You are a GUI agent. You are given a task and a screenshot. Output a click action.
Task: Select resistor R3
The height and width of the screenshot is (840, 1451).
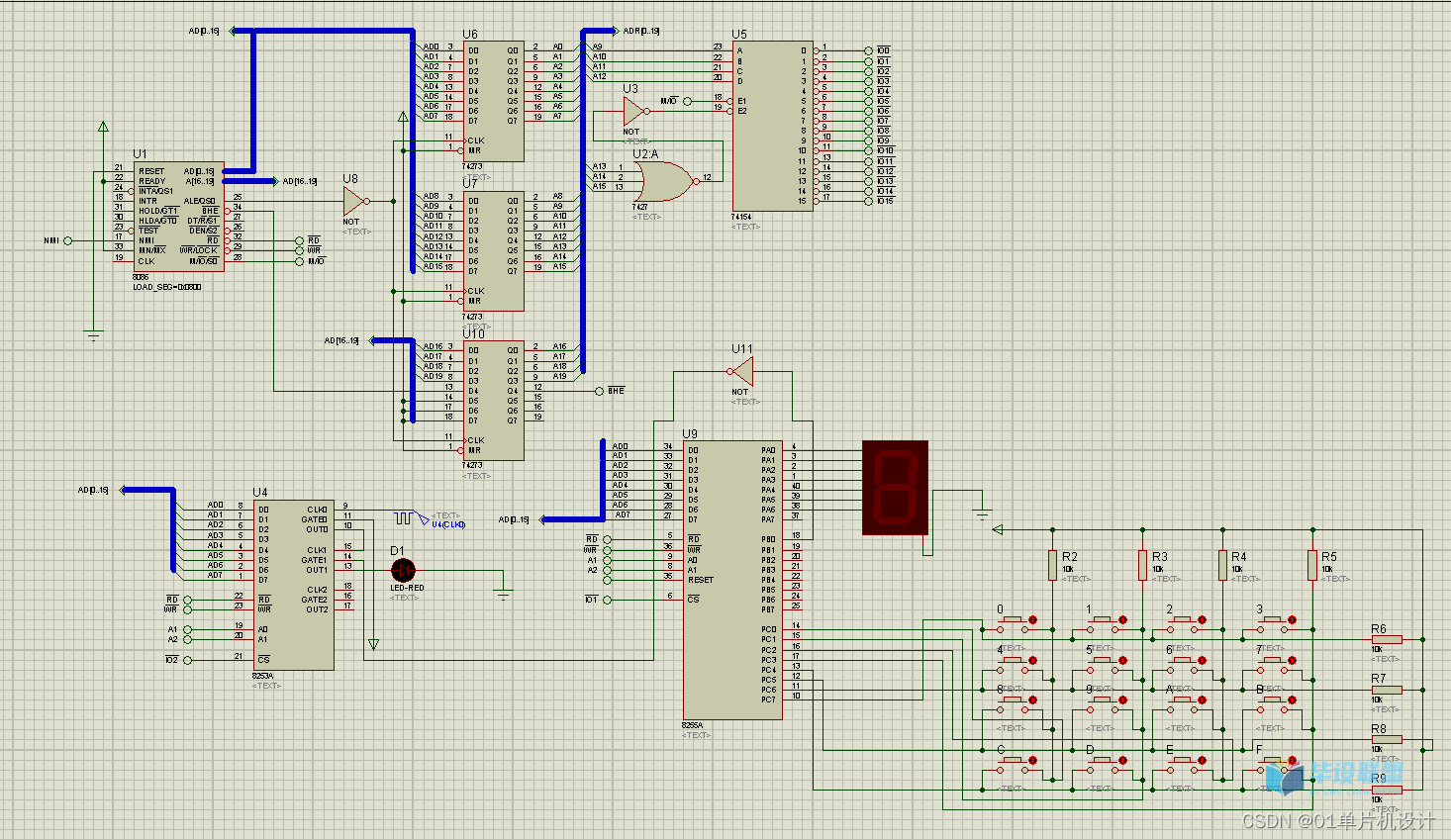1143,565
